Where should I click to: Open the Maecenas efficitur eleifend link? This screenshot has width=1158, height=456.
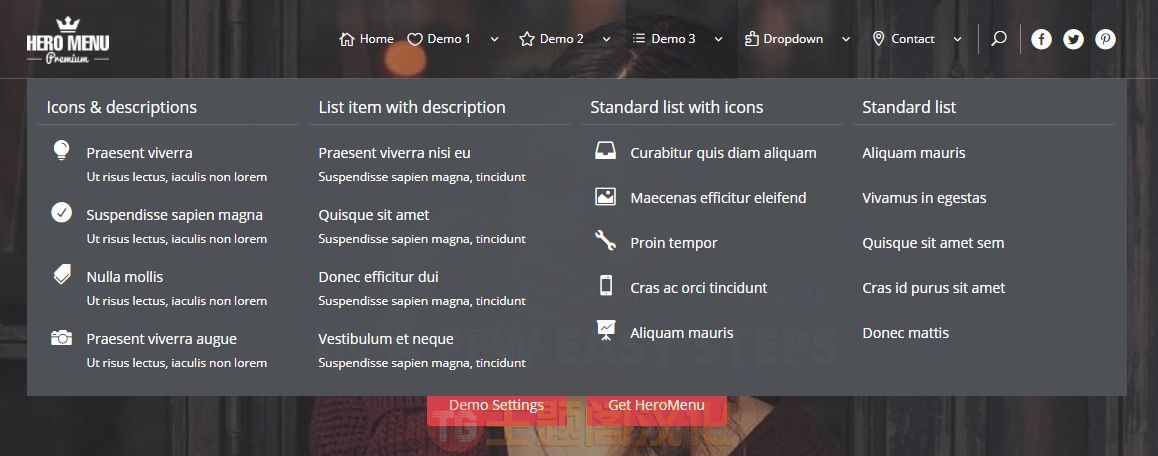(x=719, y=198)
